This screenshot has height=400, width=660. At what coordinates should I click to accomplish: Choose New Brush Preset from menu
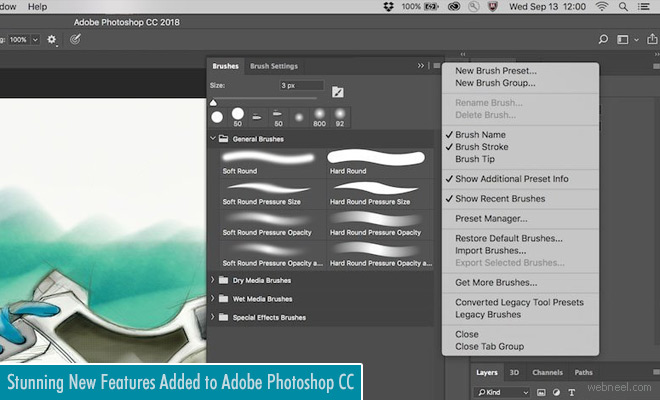click(496, 71)
